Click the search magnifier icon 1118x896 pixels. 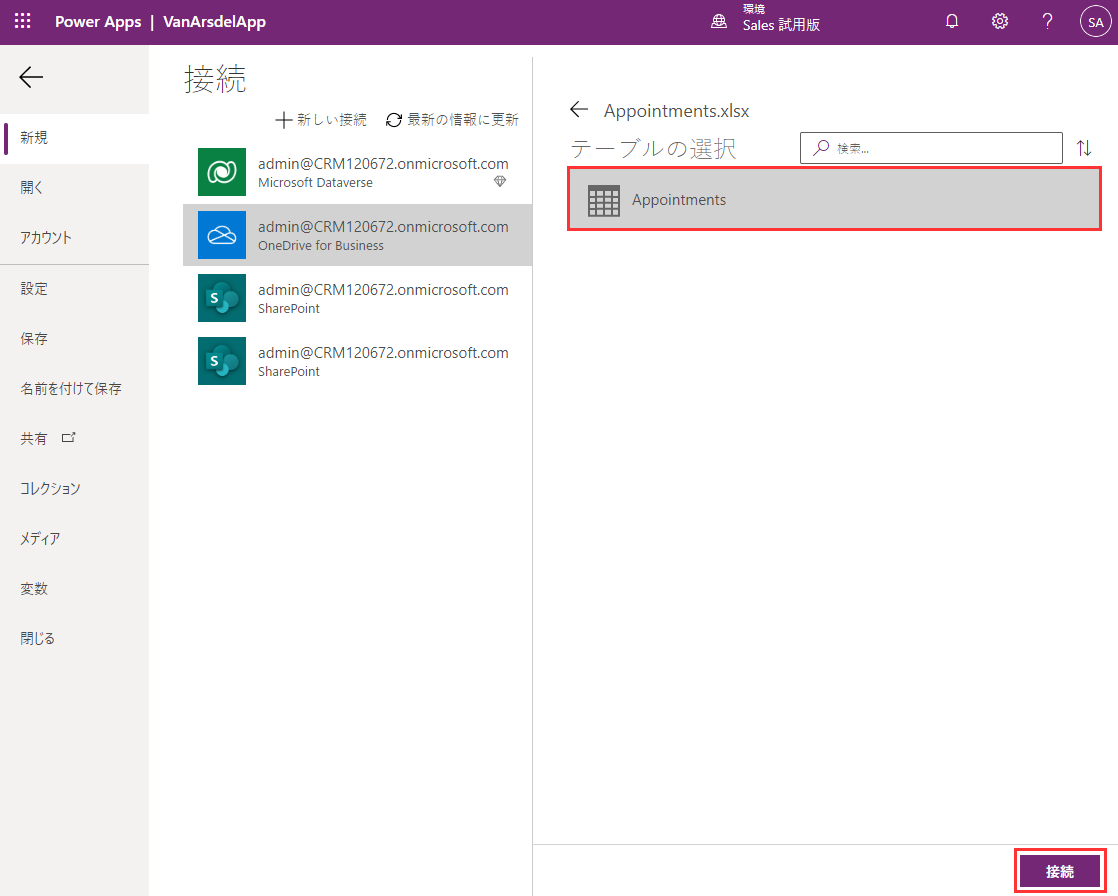coord(821,148)
